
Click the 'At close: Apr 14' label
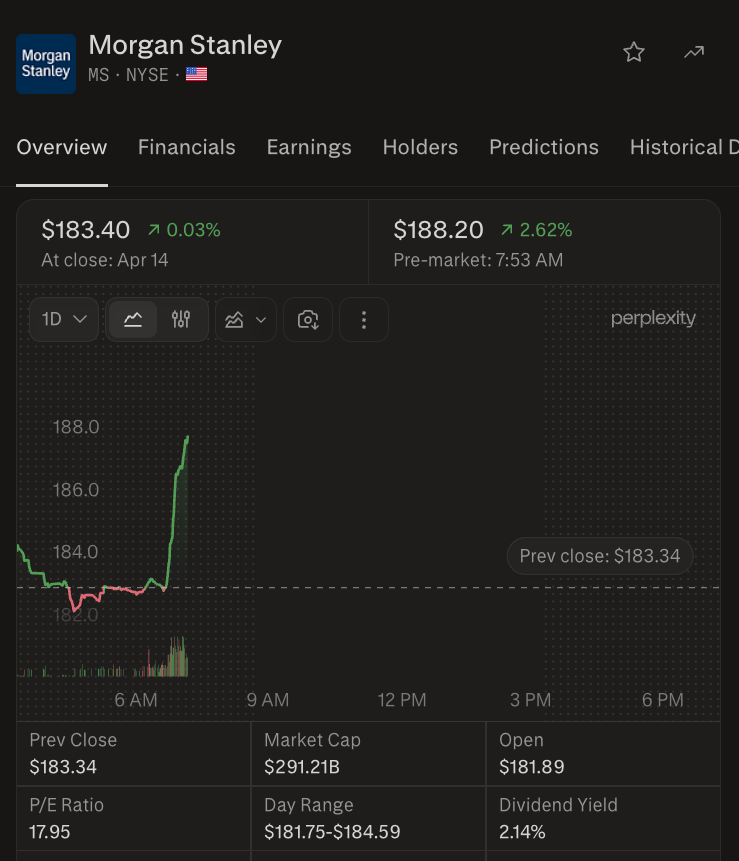click(x=105, y=260)
